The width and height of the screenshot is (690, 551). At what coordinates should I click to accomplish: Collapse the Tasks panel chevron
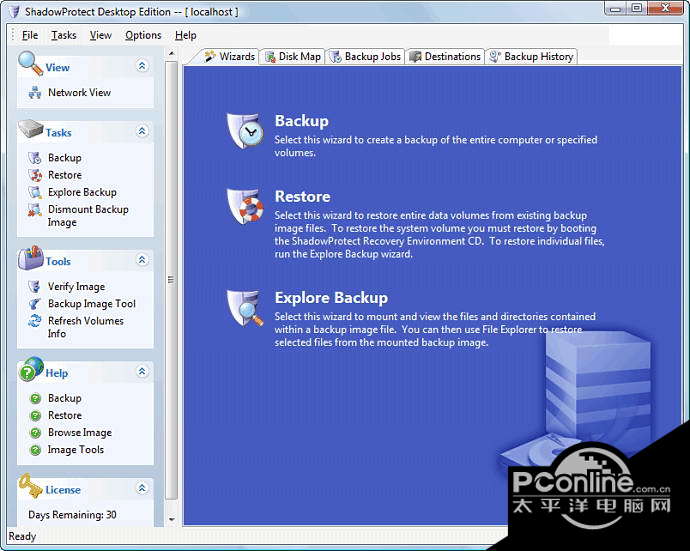[x=142, y=131]
